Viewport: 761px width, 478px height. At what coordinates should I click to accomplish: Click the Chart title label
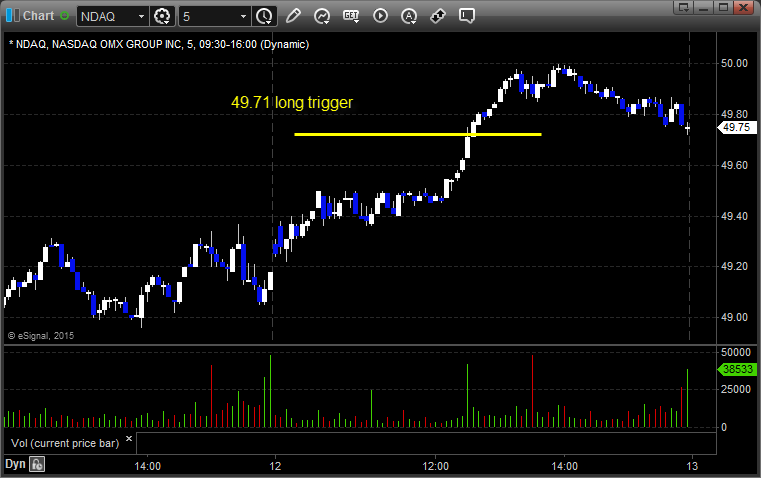38,16
